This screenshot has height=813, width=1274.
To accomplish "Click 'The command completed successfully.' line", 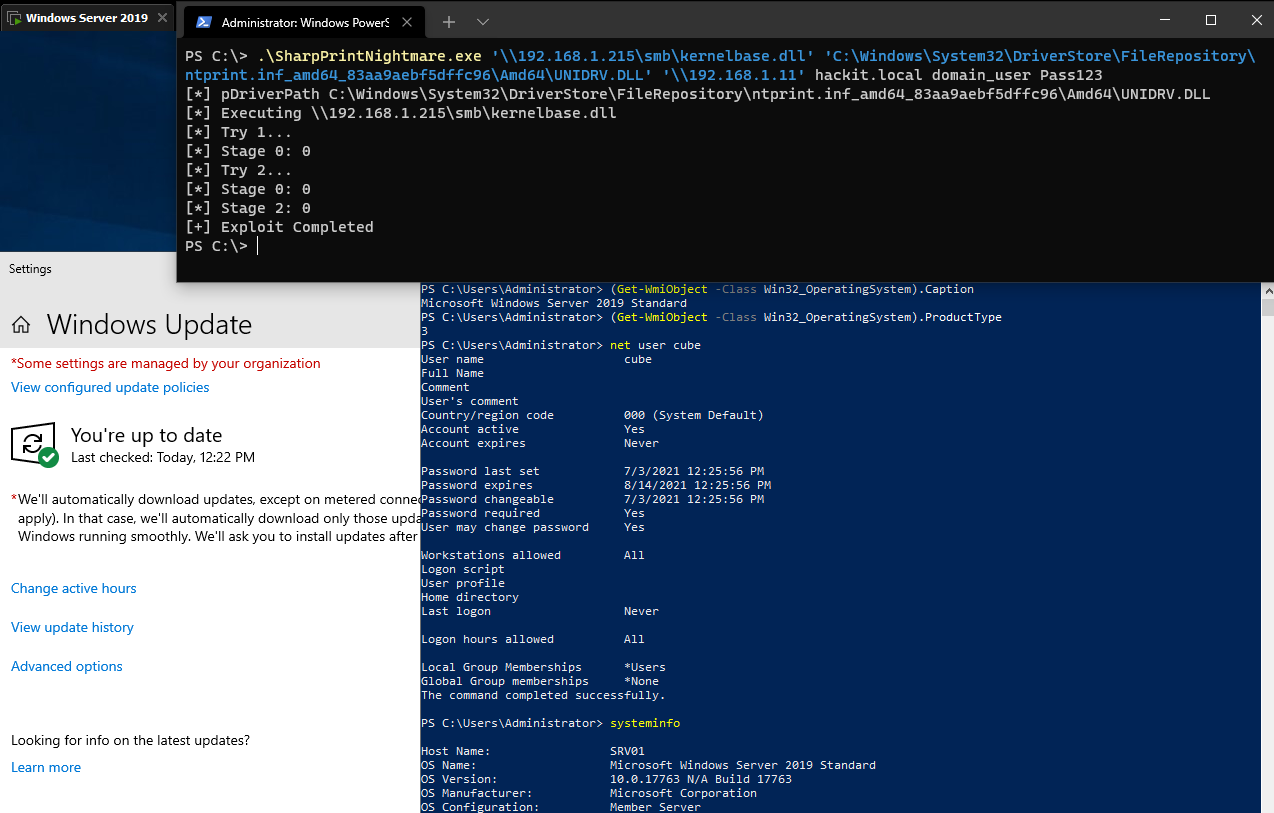I will (543, 695).
